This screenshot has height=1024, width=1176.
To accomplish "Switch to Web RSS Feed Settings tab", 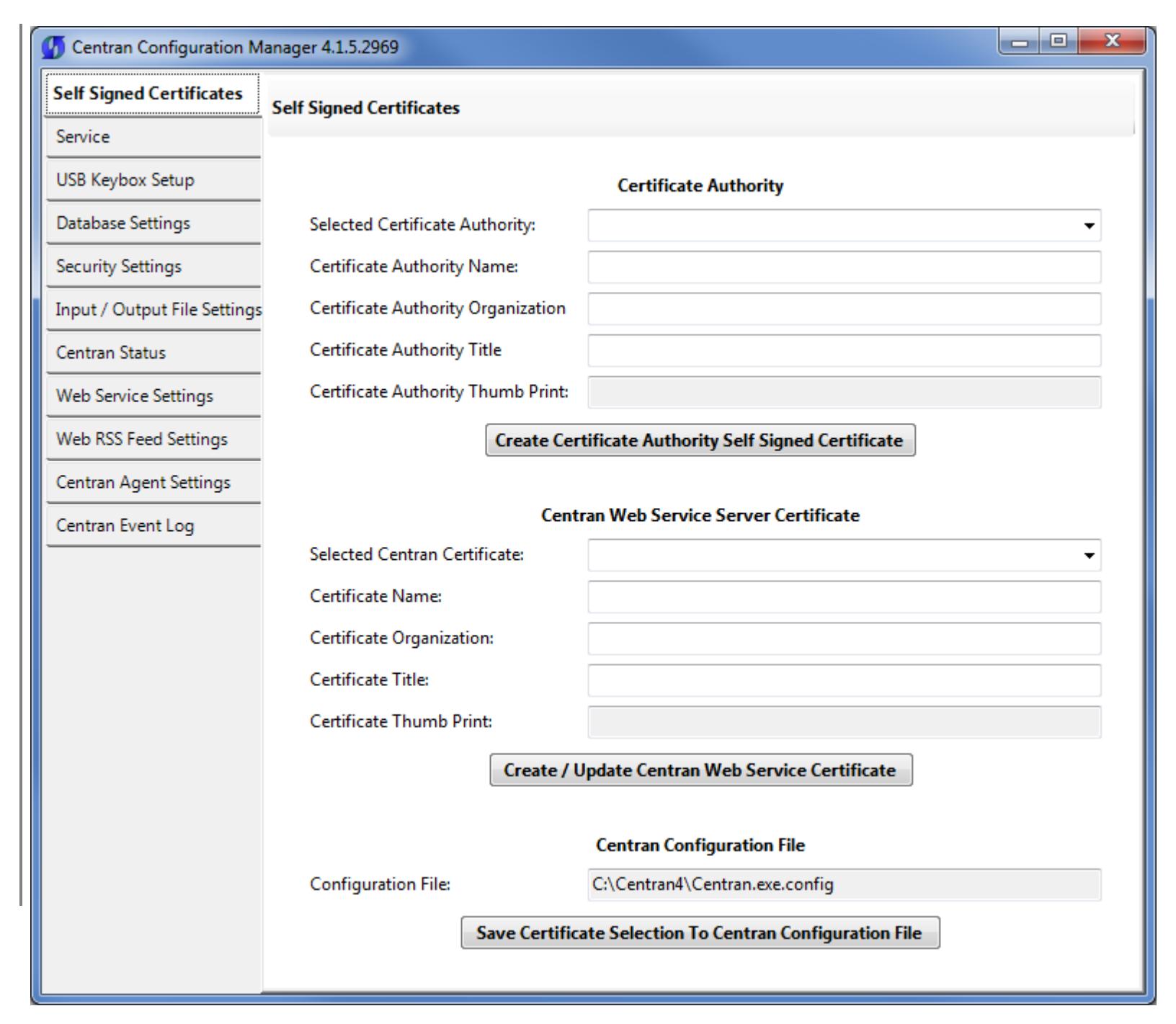I will [153, 440].
